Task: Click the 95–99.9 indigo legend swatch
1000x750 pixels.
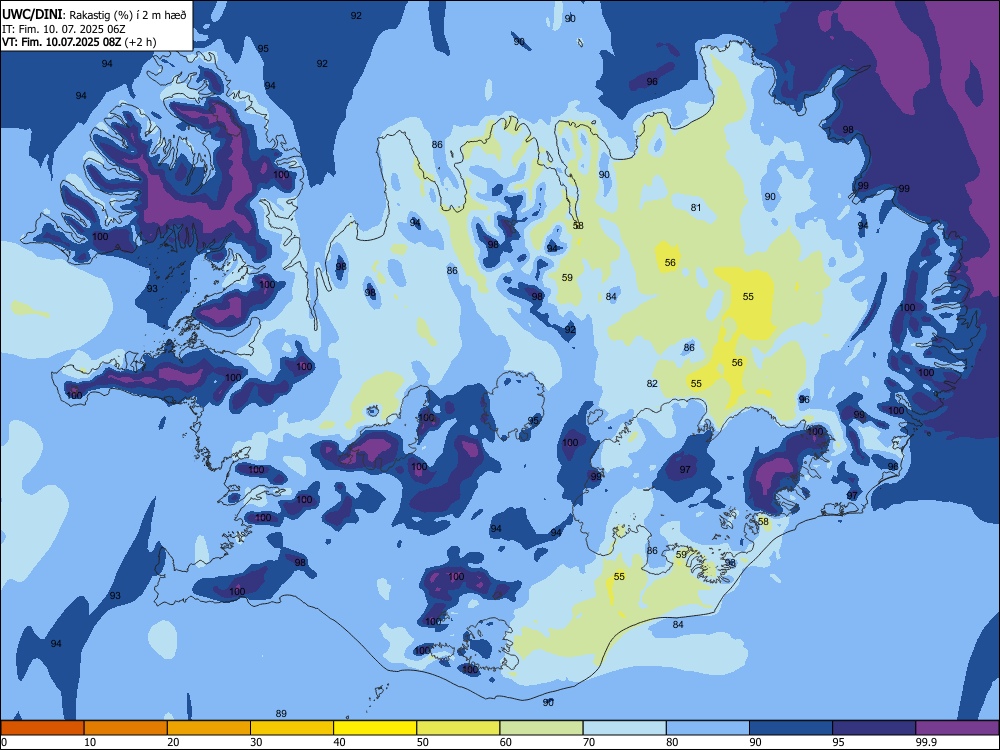Action: tap(874, 728)
